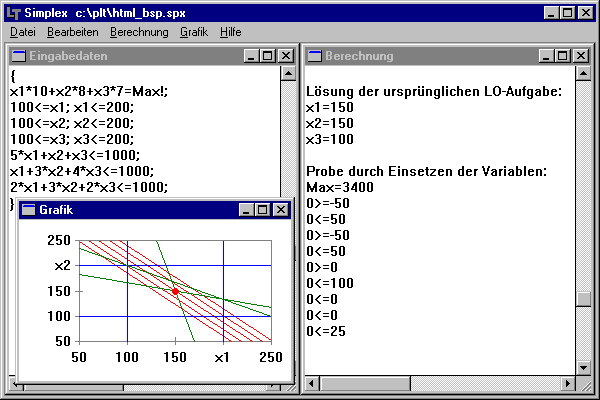
Task: Open the Berechnung menu in menu bar
Action: 139,32
